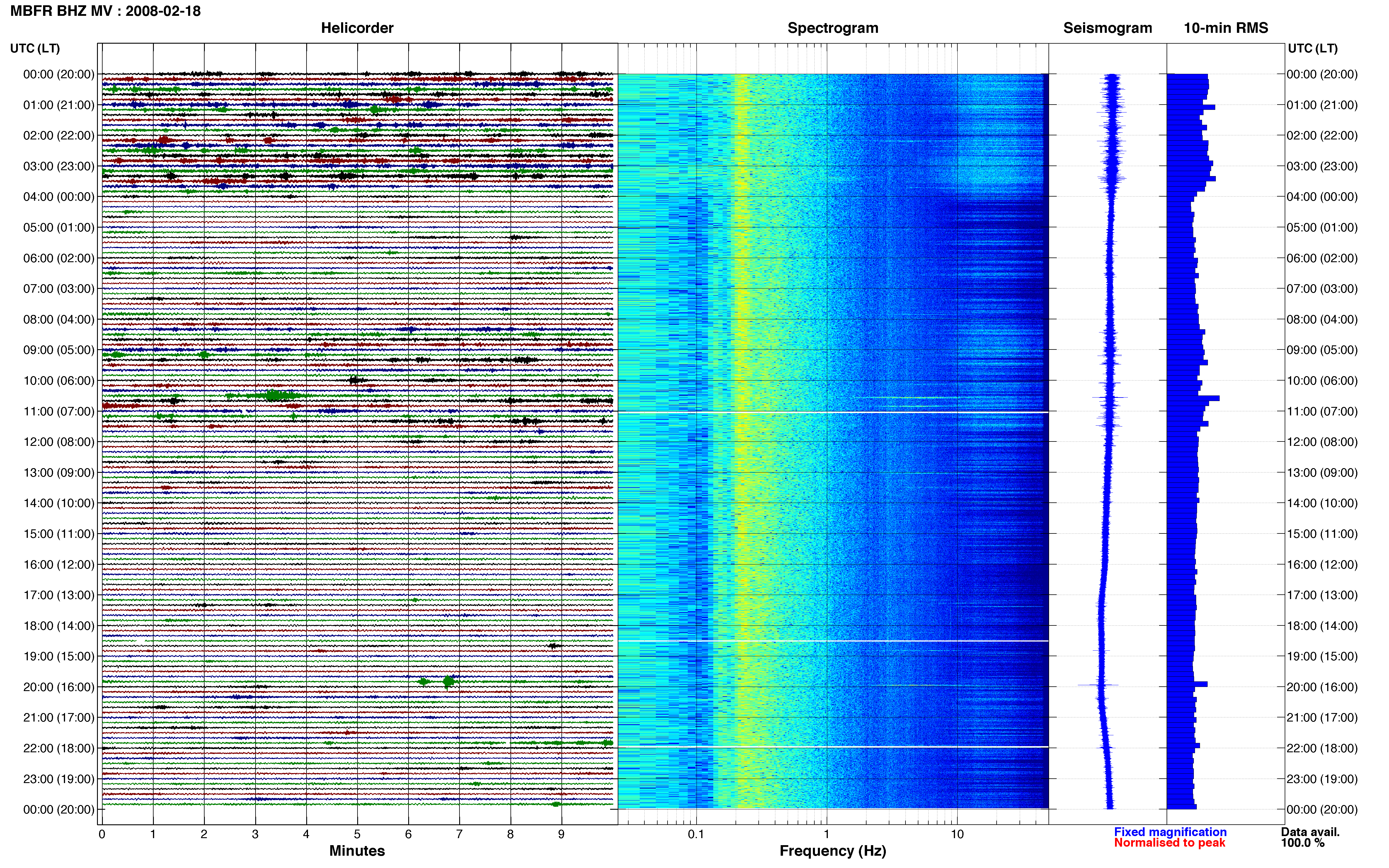Click the left time label '20:00 (16:00)'
1389x868 pixels.
(59, 687)
